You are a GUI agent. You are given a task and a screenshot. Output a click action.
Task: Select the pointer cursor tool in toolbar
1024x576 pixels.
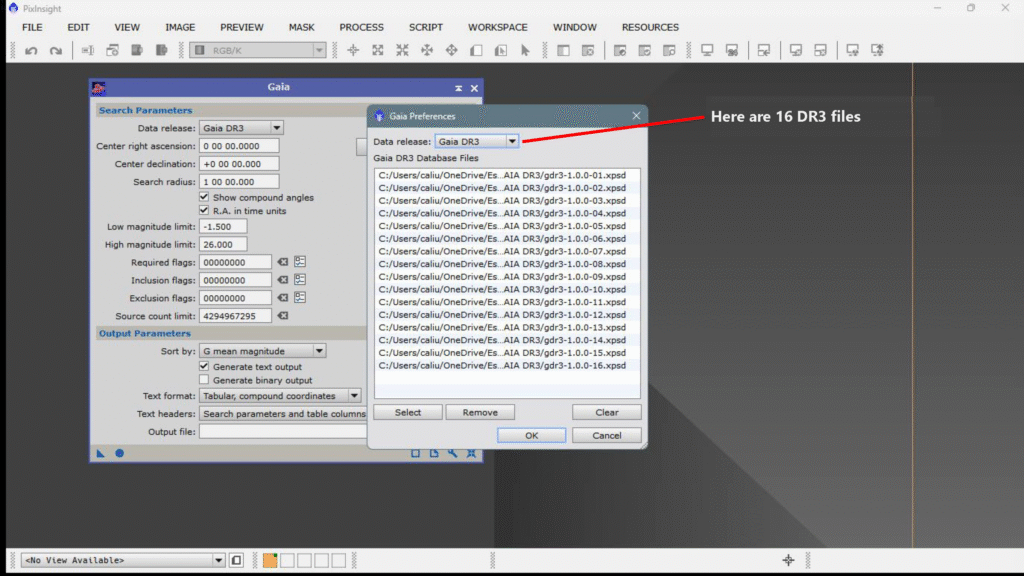pos(525,50)
